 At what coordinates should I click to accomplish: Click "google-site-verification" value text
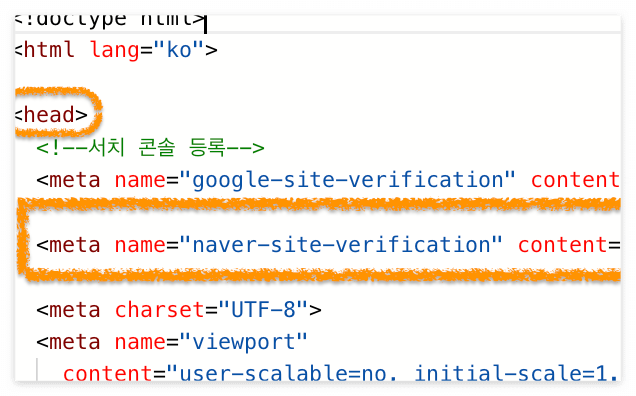pos(347,181)
